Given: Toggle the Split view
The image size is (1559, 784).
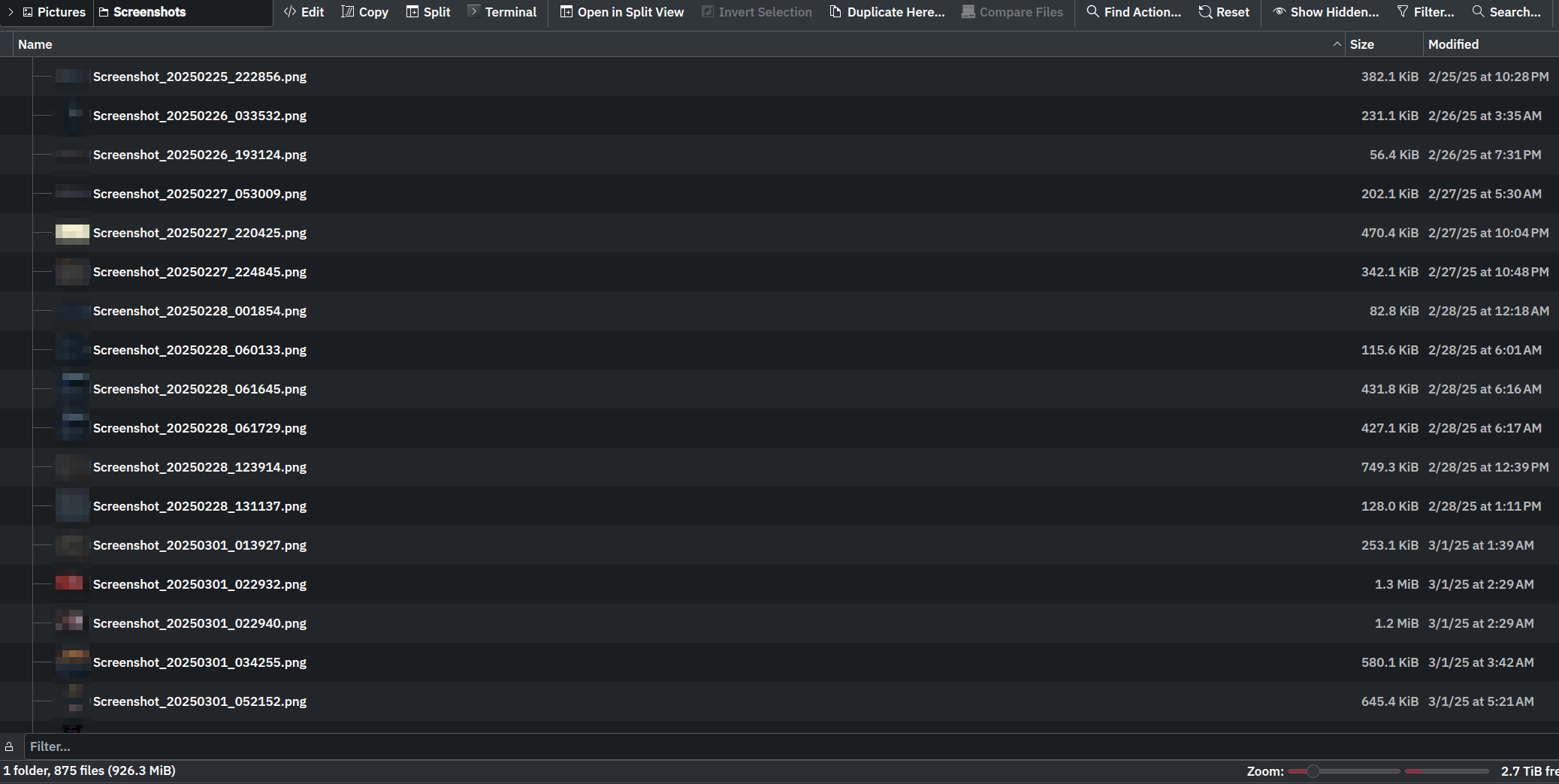Looking at the screenshot, I should (x=428, y=11).
